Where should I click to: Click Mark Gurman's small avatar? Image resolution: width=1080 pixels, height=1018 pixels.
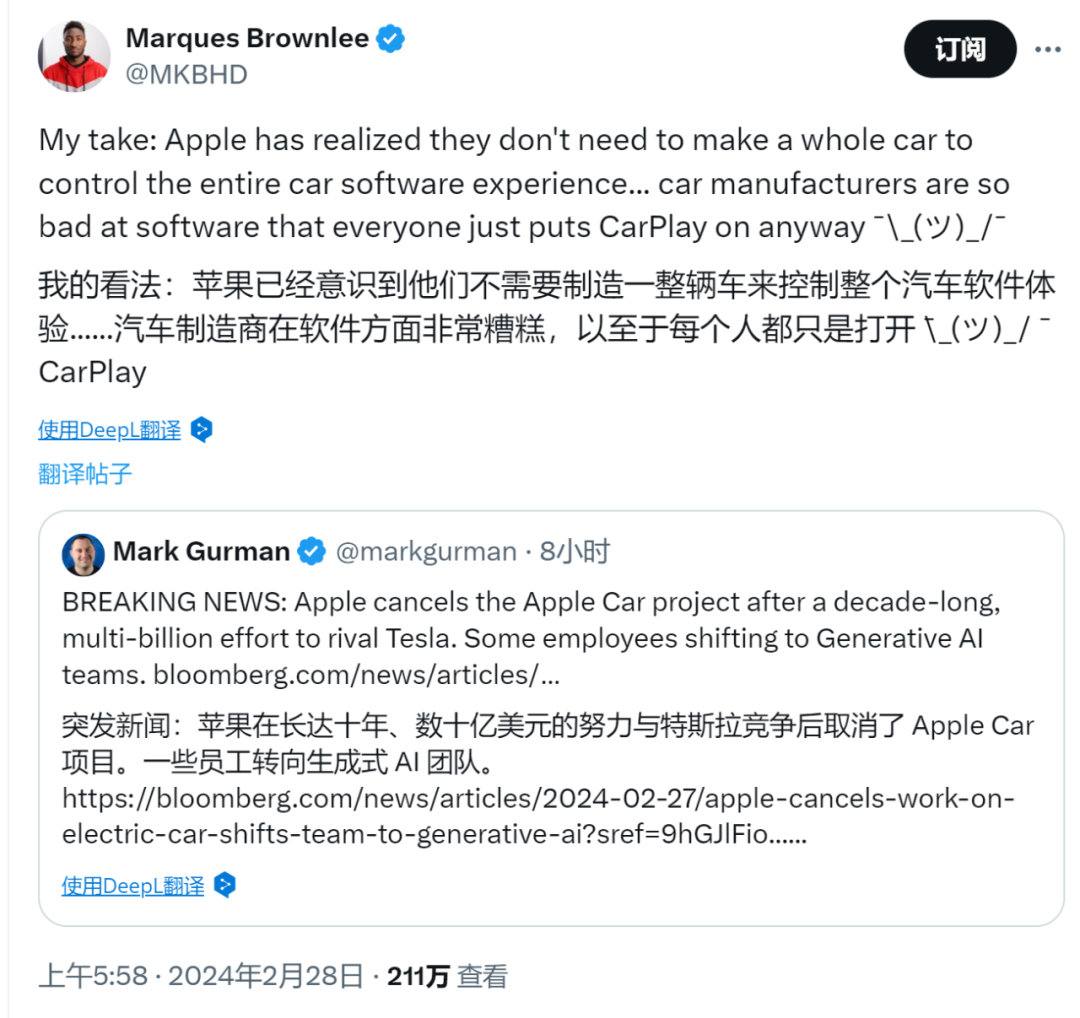pyautogui.click(x=83, y=554)
